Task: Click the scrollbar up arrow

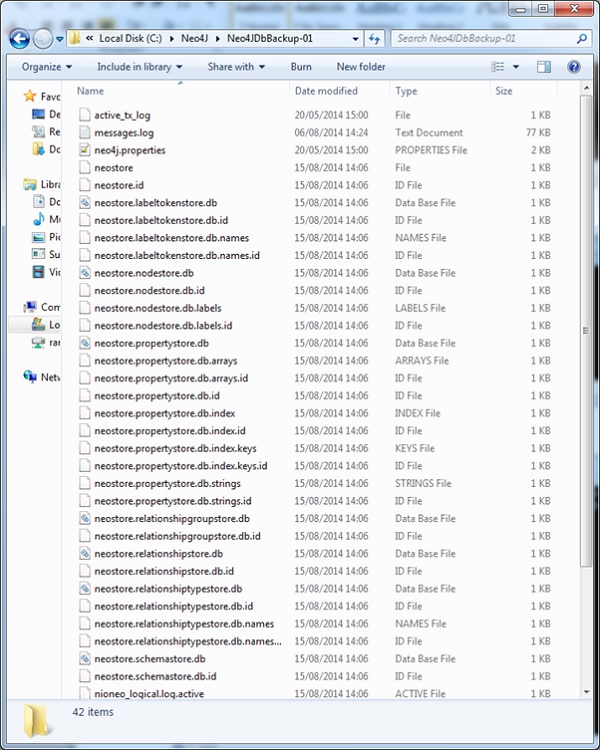Action: point(586,88)
